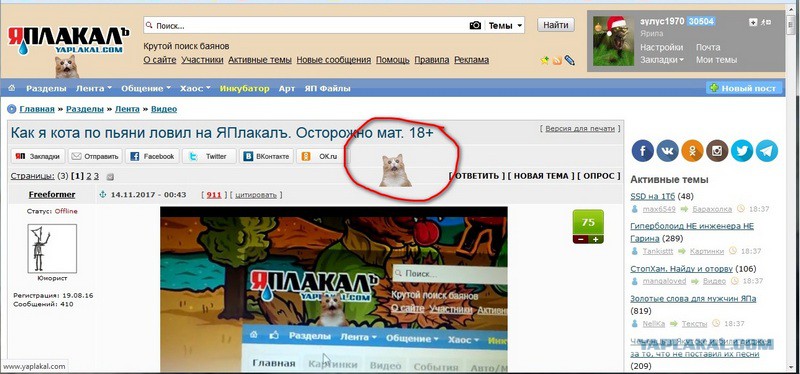Expand the Общение menu in navbar

(x=146, y=88)
